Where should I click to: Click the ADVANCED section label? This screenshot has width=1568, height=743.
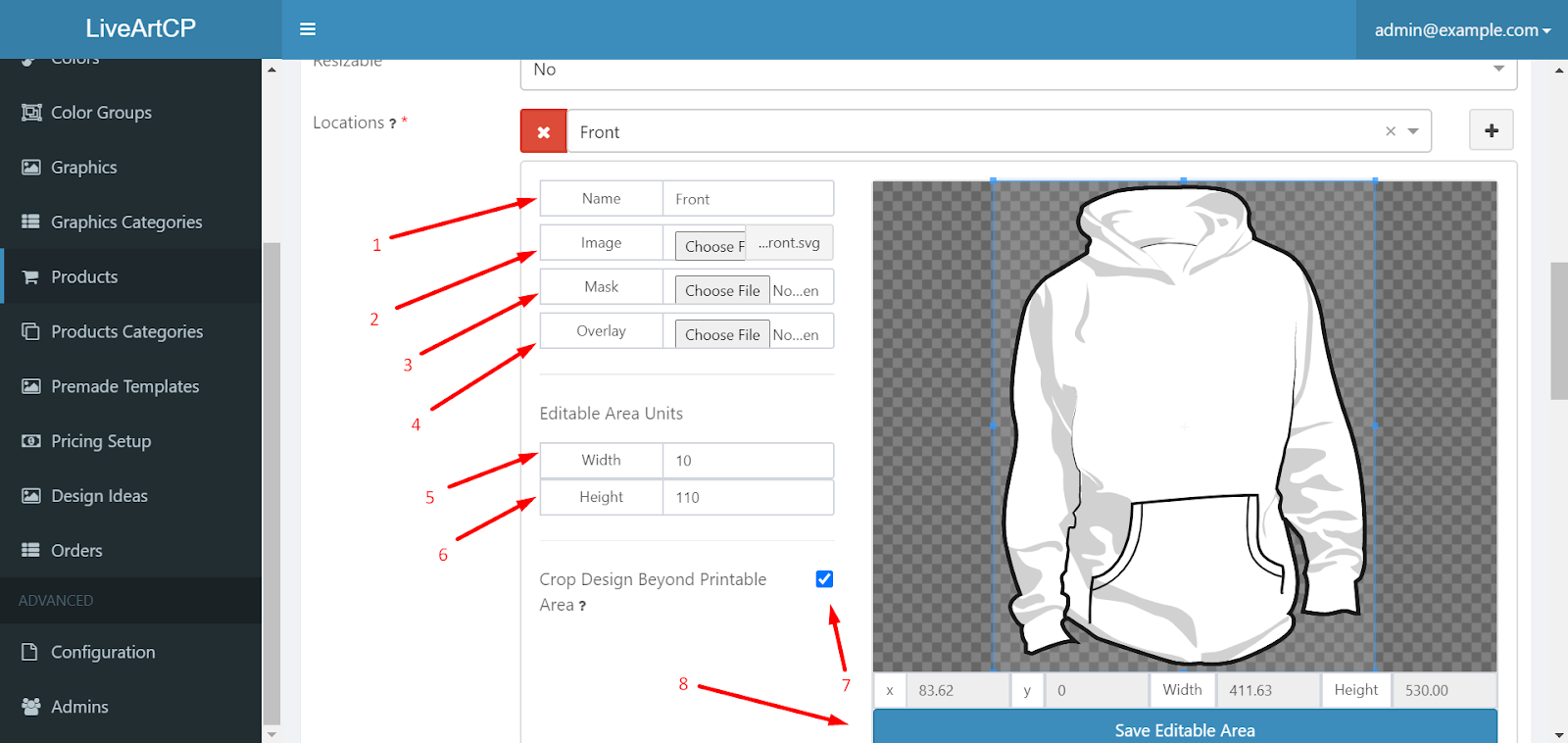[56, 601]
